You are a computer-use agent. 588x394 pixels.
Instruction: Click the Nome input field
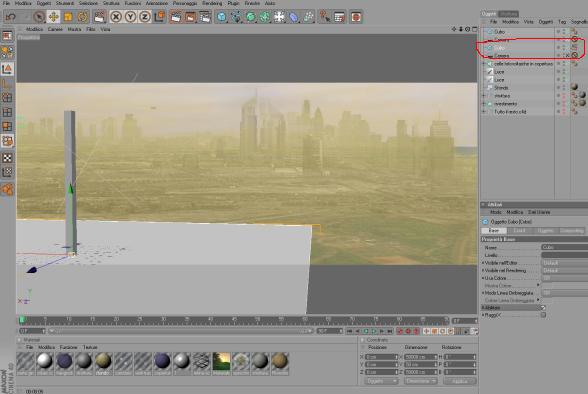coord(564,247)
